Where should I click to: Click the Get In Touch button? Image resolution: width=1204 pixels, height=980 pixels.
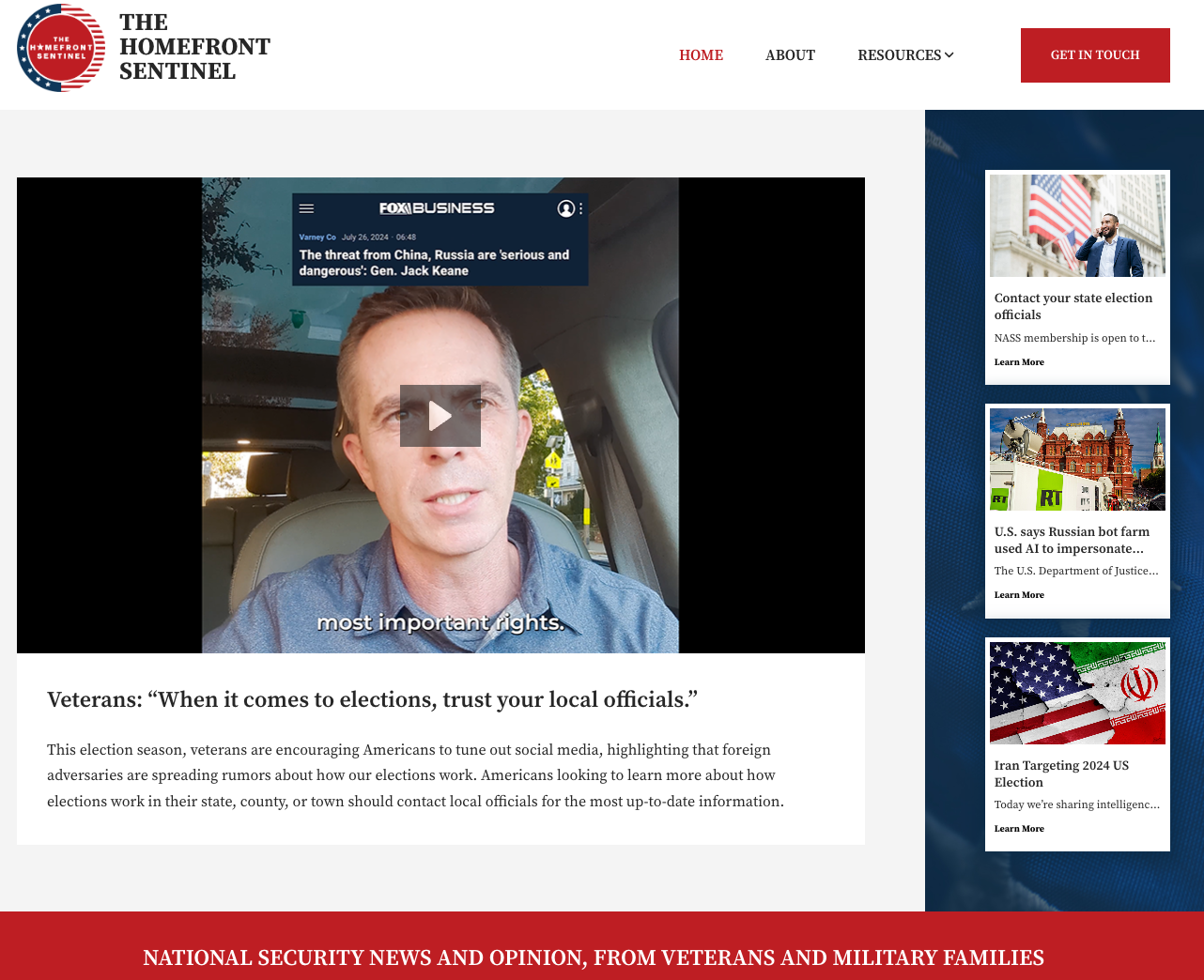1095,55
